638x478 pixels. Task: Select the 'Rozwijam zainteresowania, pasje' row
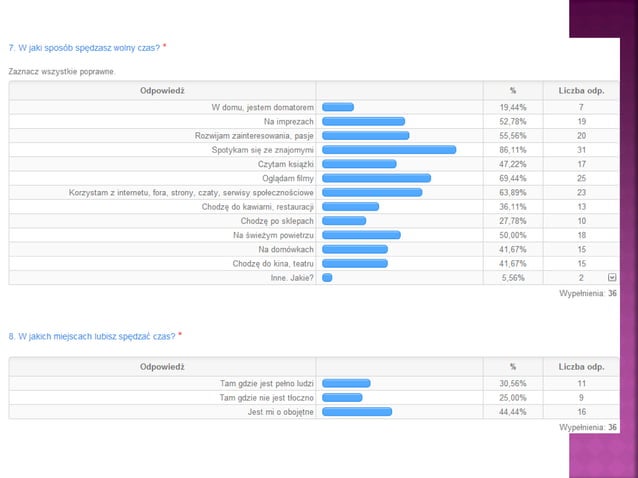click(314, 136)
